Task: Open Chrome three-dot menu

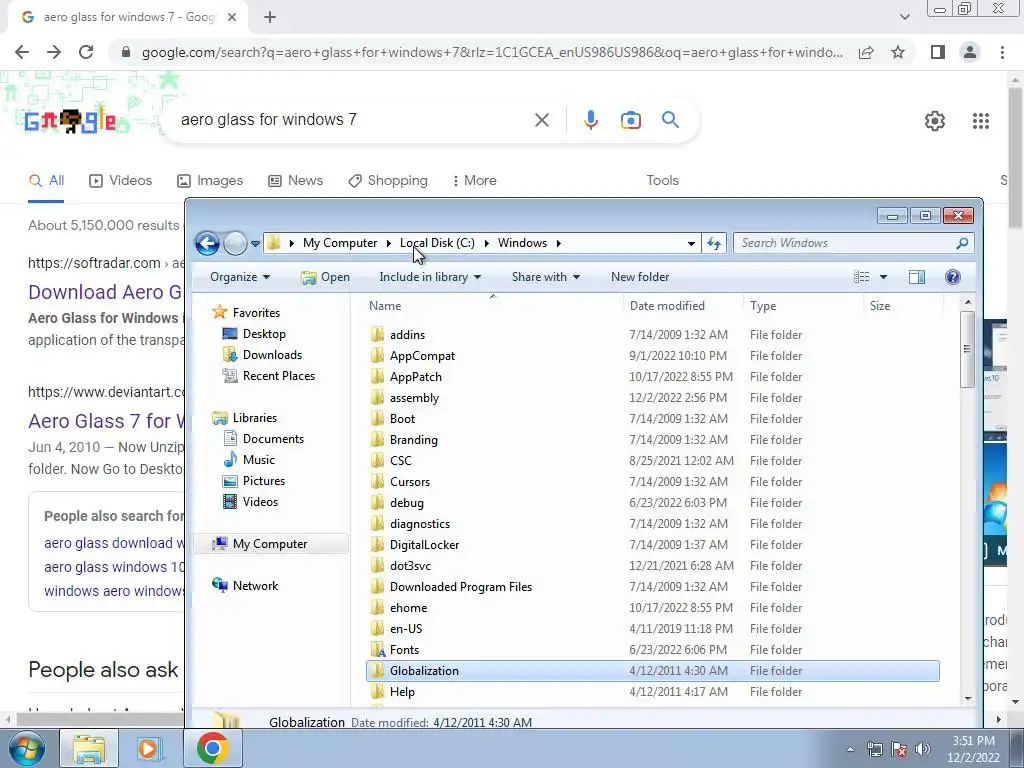Action: (x=1002, y=52)
